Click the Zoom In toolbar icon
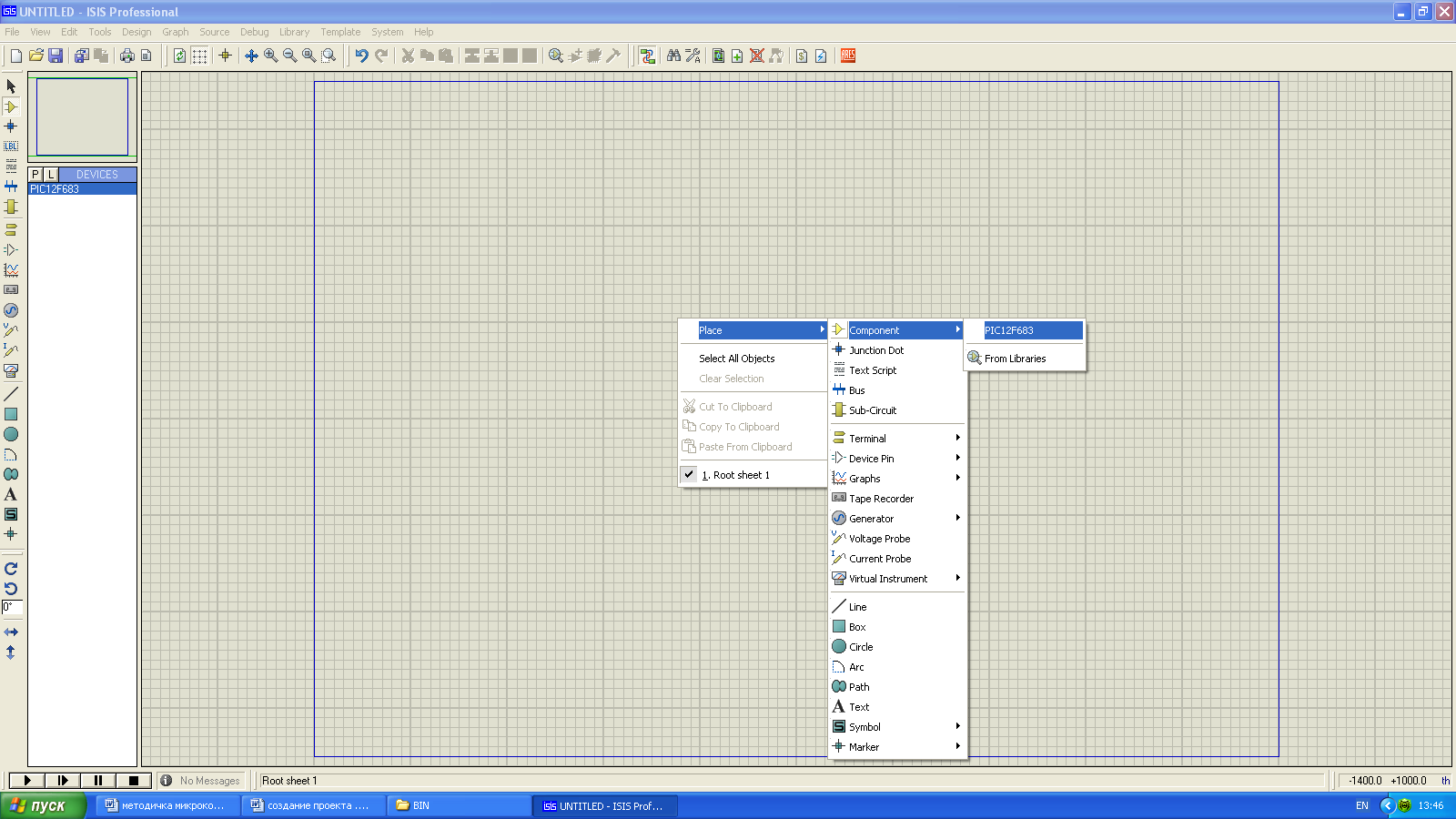Screen dimensions: 1456x819 [x=270, y=56]
